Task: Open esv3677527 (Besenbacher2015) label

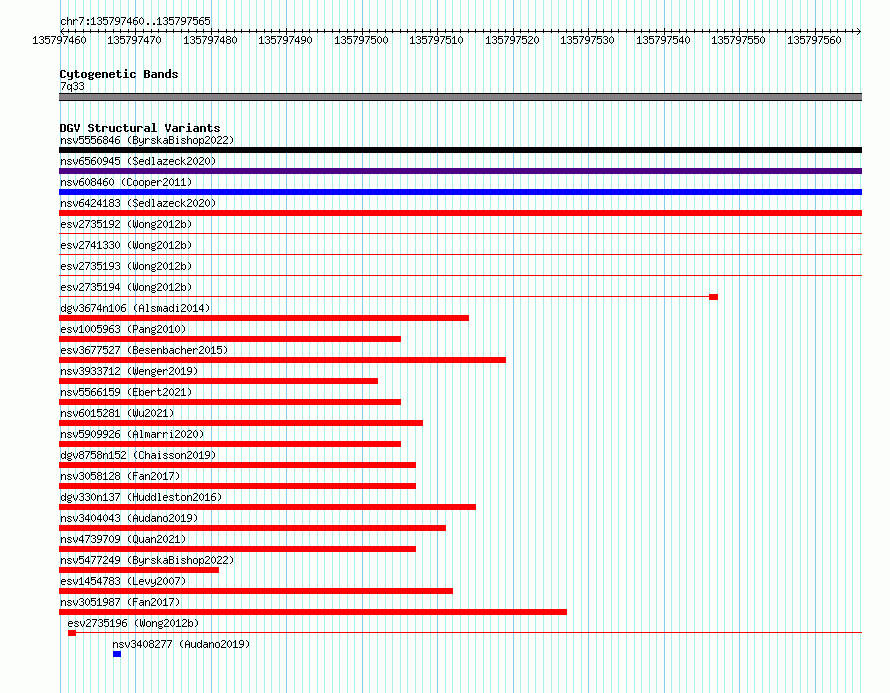Action: click(x=144, y=350)
